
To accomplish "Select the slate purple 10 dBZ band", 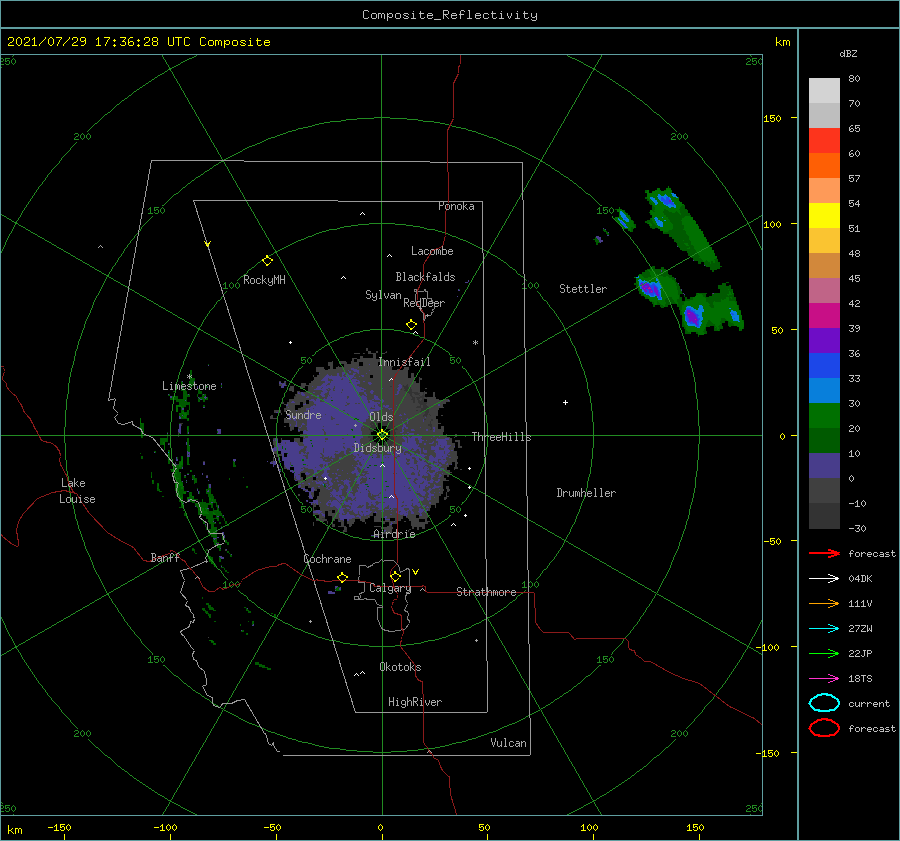I will pyautogui.click(x=824, y=466).
